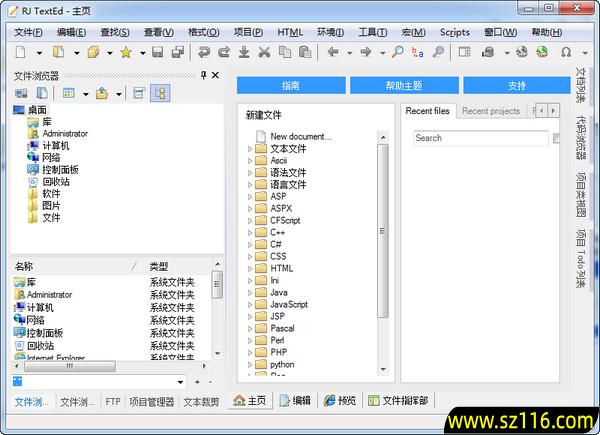
Task: Click the folder up icon in file browser
Action: tap(102, 93)
